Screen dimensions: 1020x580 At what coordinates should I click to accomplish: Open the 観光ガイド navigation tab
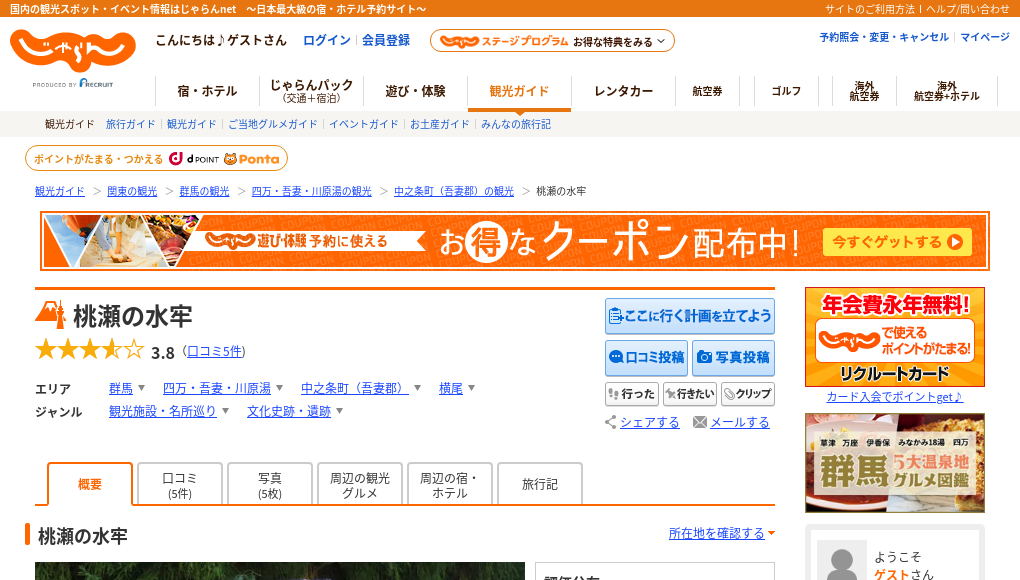pos(517,89)
